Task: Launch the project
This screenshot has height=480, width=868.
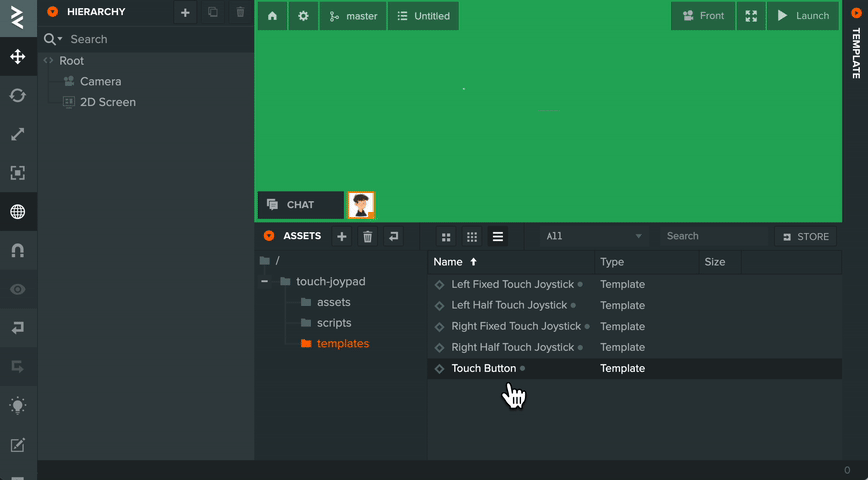Action: (803, 16)
